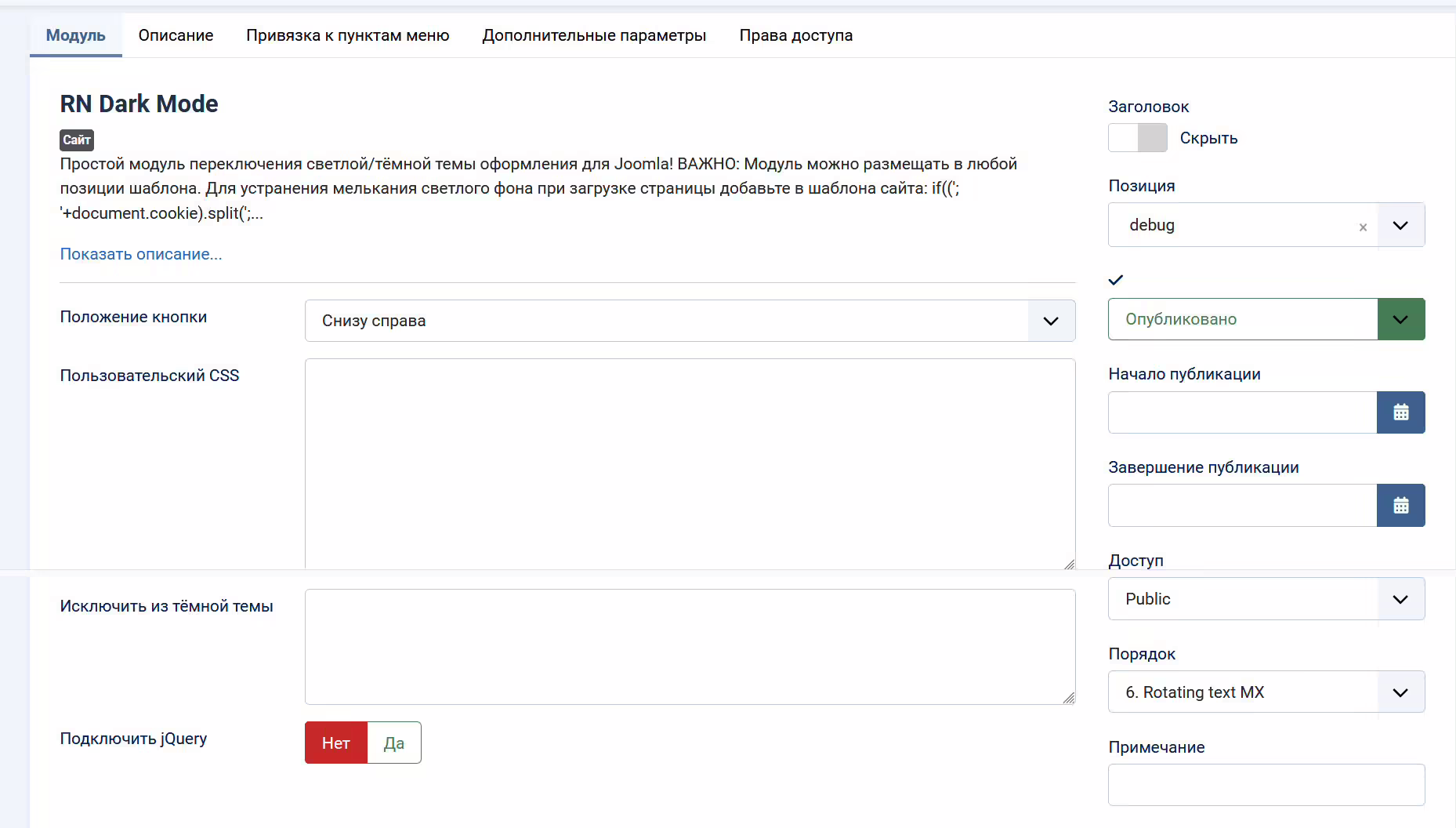Click the checkmark icon above Опубликовано
The image size is (1456, 828).
coord(1116,280)
